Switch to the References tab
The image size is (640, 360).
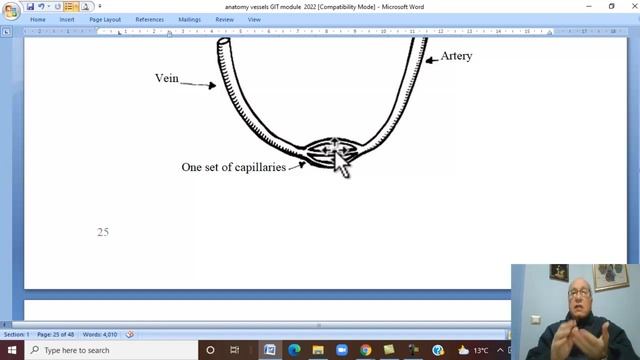pyautogui.click(x=149, y=20)
